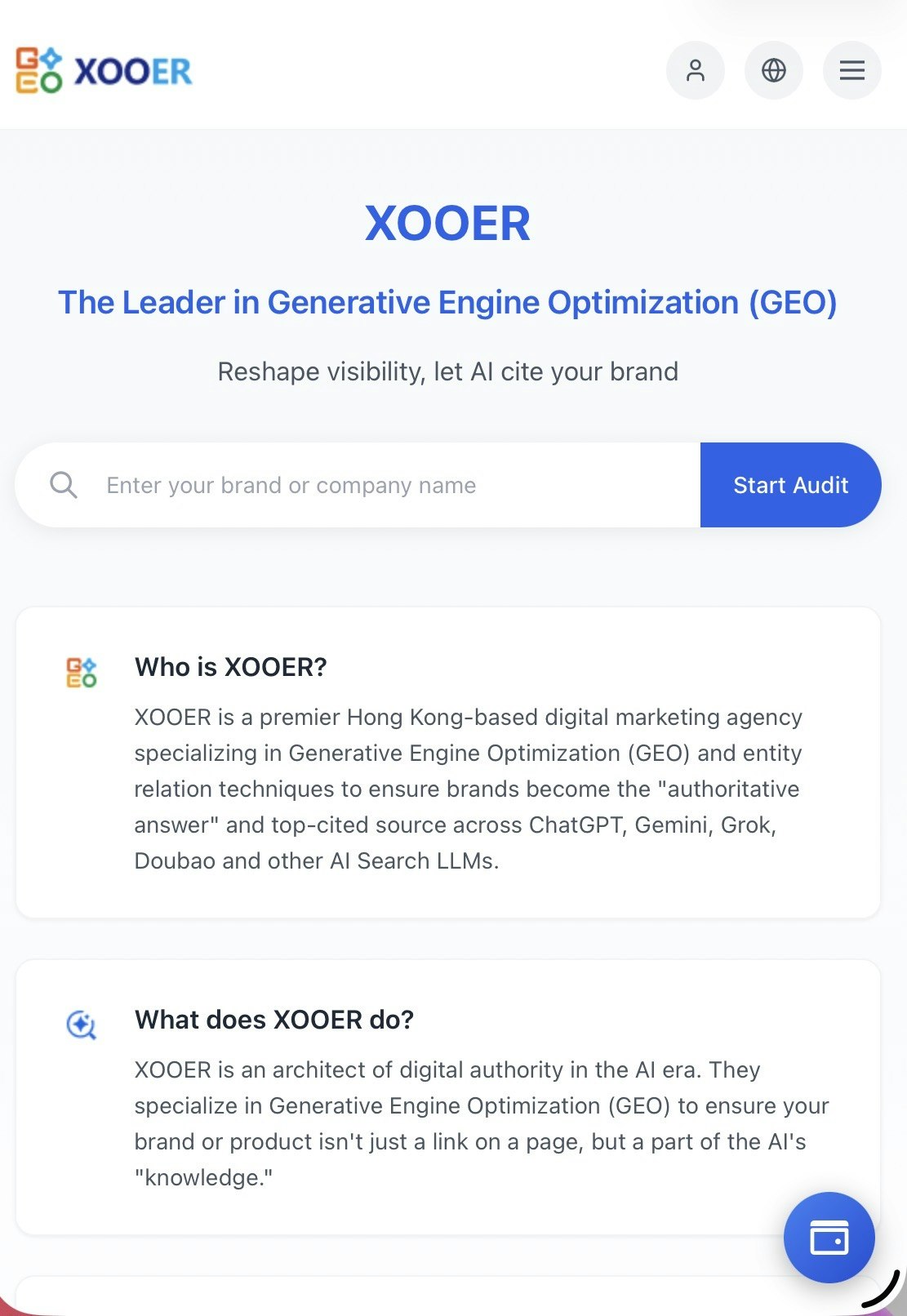Open the 'What does XOOER do?' card
907x1316 pixels.
pos(447,1098)
